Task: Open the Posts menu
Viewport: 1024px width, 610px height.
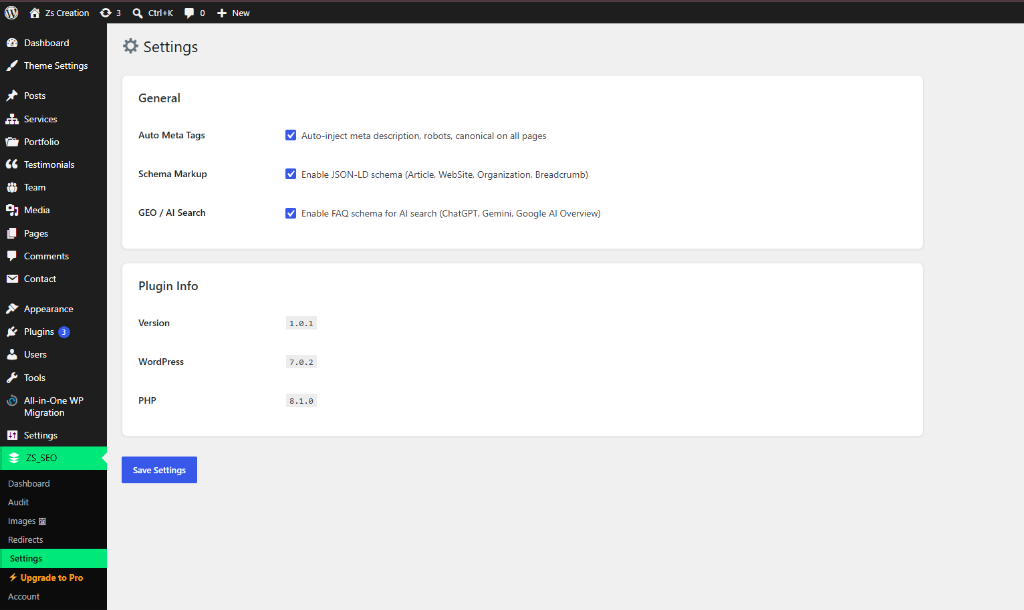Action: (35, 95)
